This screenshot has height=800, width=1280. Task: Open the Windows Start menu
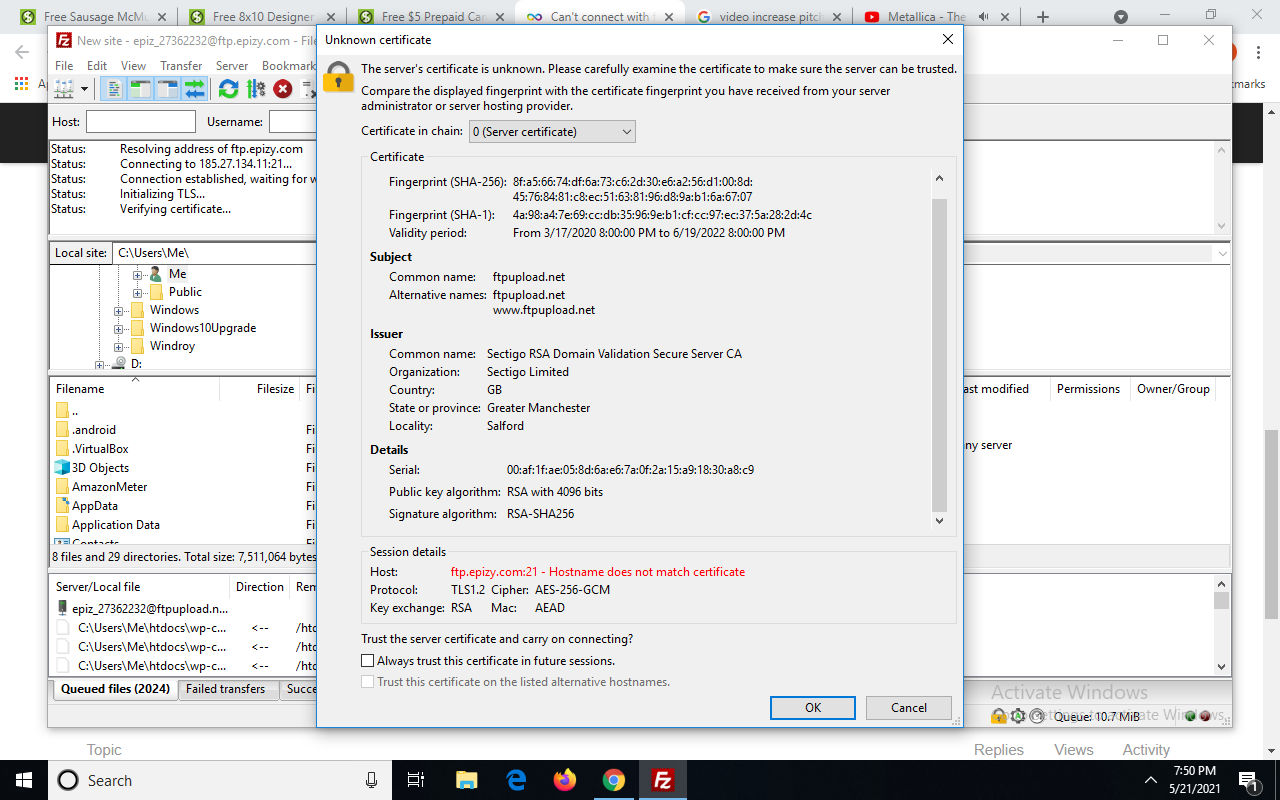tap(23, 780)
